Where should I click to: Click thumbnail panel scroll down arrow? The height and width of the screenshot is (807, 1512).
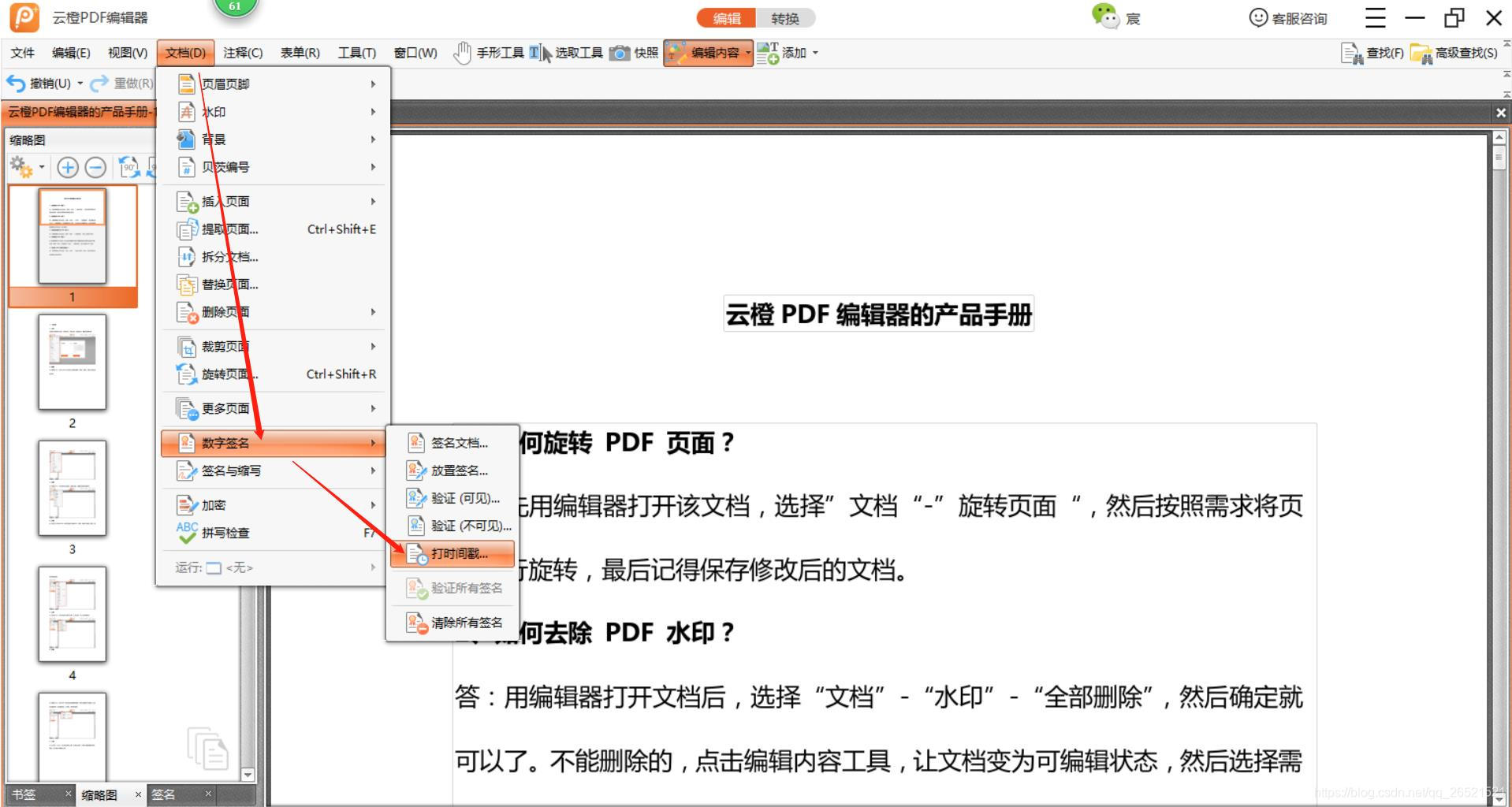pos(248,775)
